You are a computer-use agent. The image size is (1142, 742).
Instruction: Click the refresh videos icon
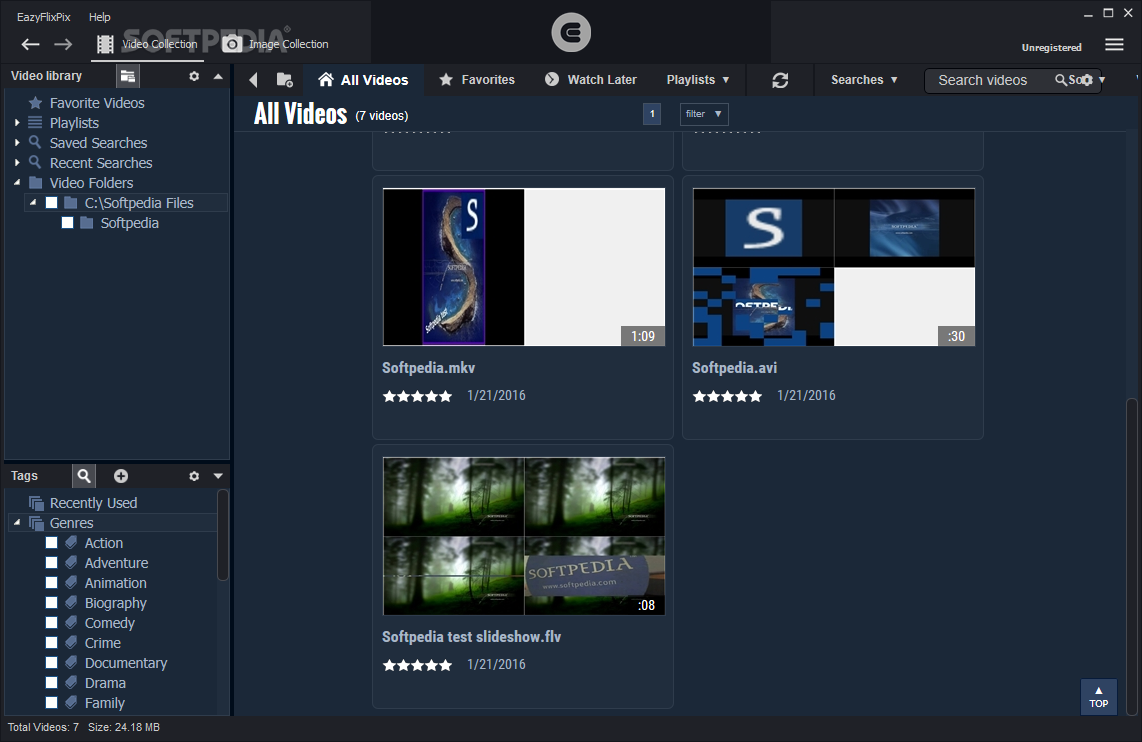[x=780, y=80]
